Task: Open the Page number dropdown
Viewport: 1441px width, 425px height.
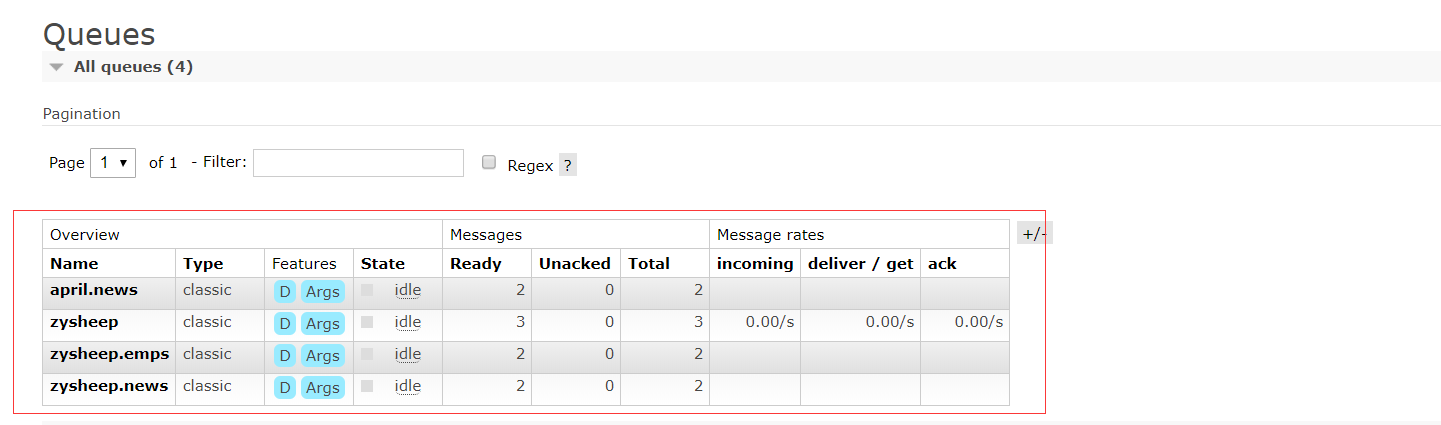Action: click(113, 163)
